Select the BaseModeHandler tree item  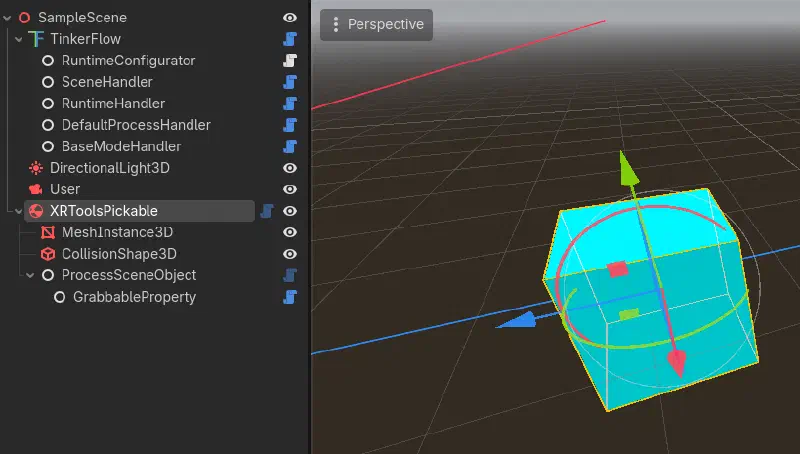121,146
